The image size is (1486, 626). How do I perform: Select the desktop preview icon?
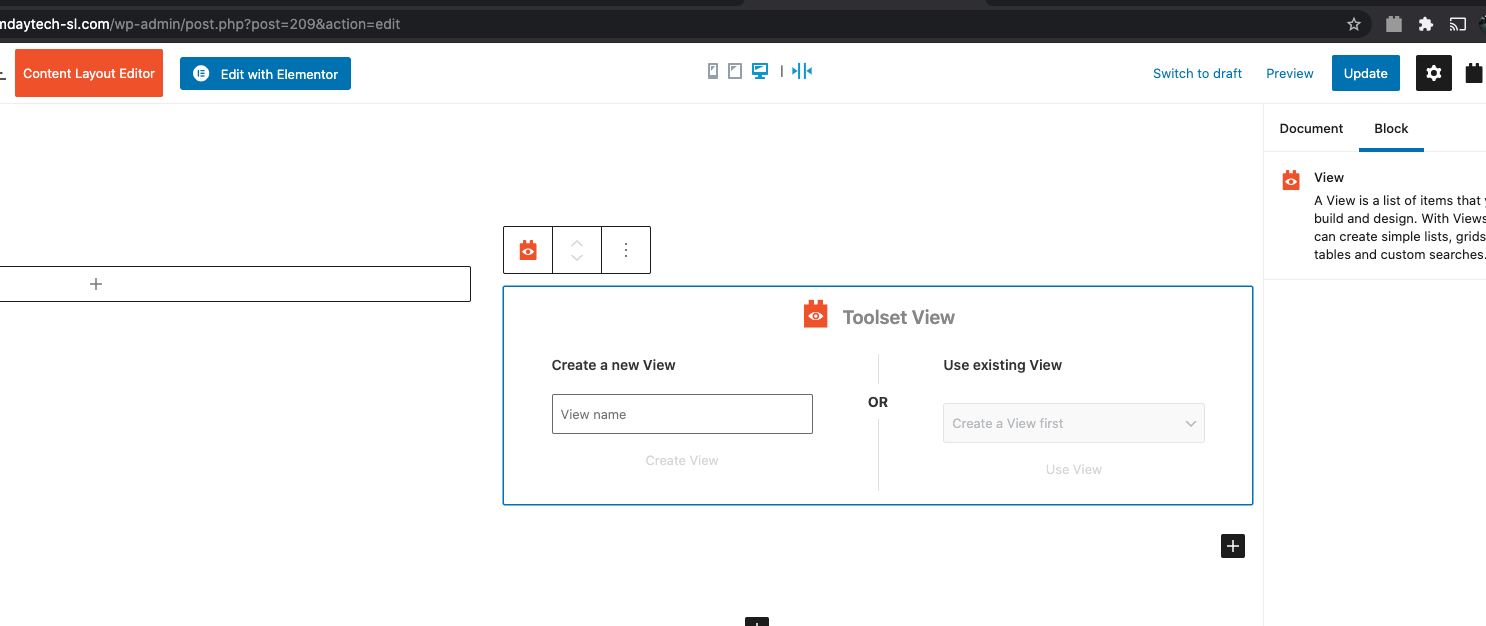[x=760, y=71]
